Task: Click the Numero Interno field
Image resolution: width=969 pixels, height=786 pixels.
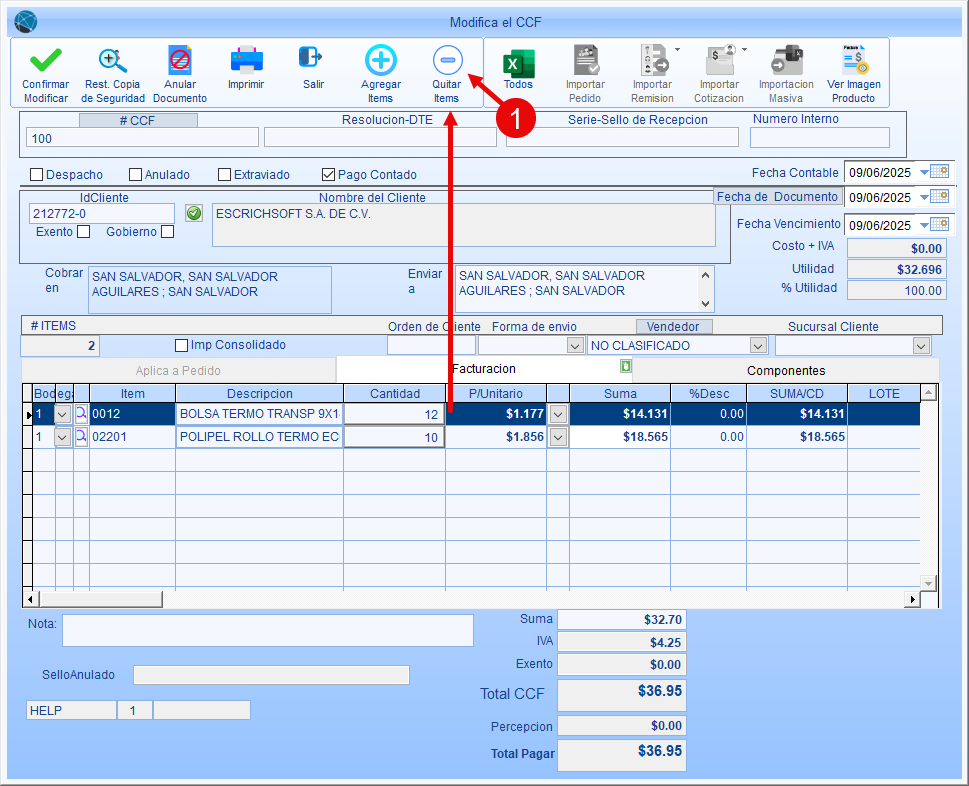Action: [x=819, y=138]
